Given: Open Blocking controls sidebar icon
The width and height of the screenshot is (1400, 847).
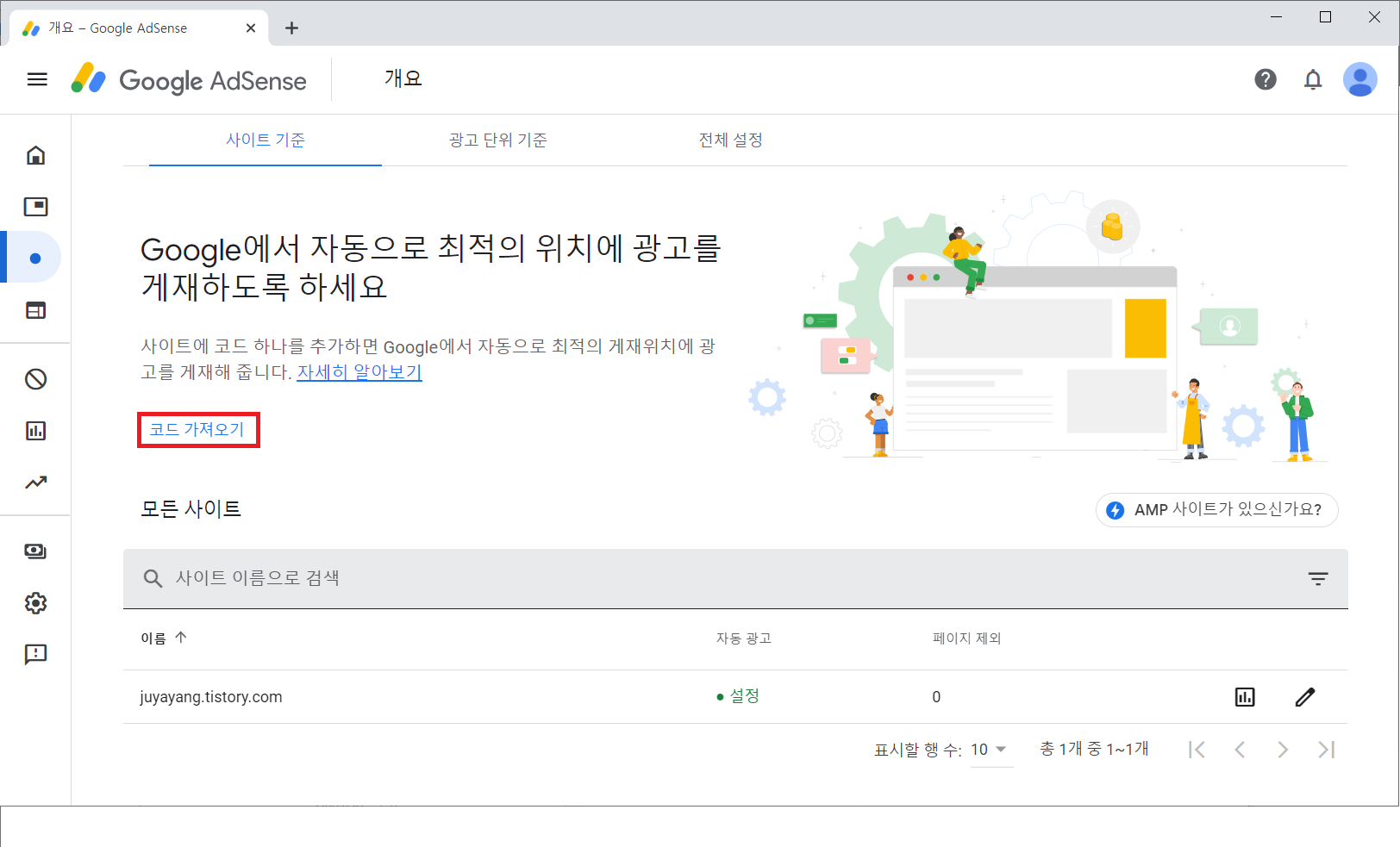Looking at the screenshot, I should coord(35,379).
